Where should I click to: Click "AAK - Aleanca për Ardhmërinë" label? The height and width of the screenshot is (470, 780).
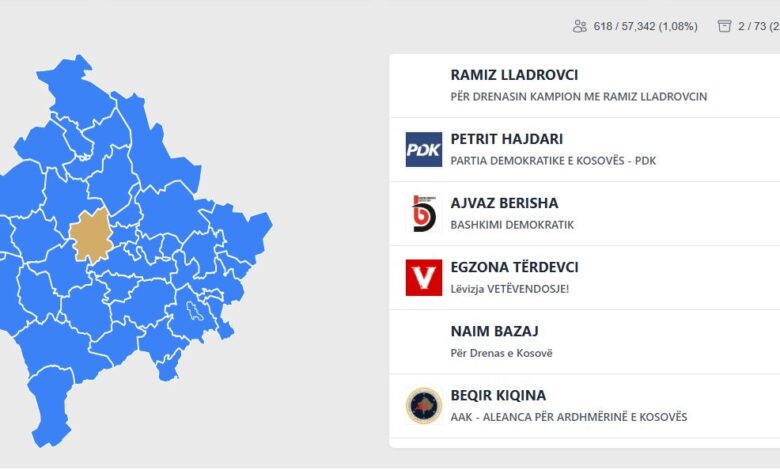click(568, 416)
